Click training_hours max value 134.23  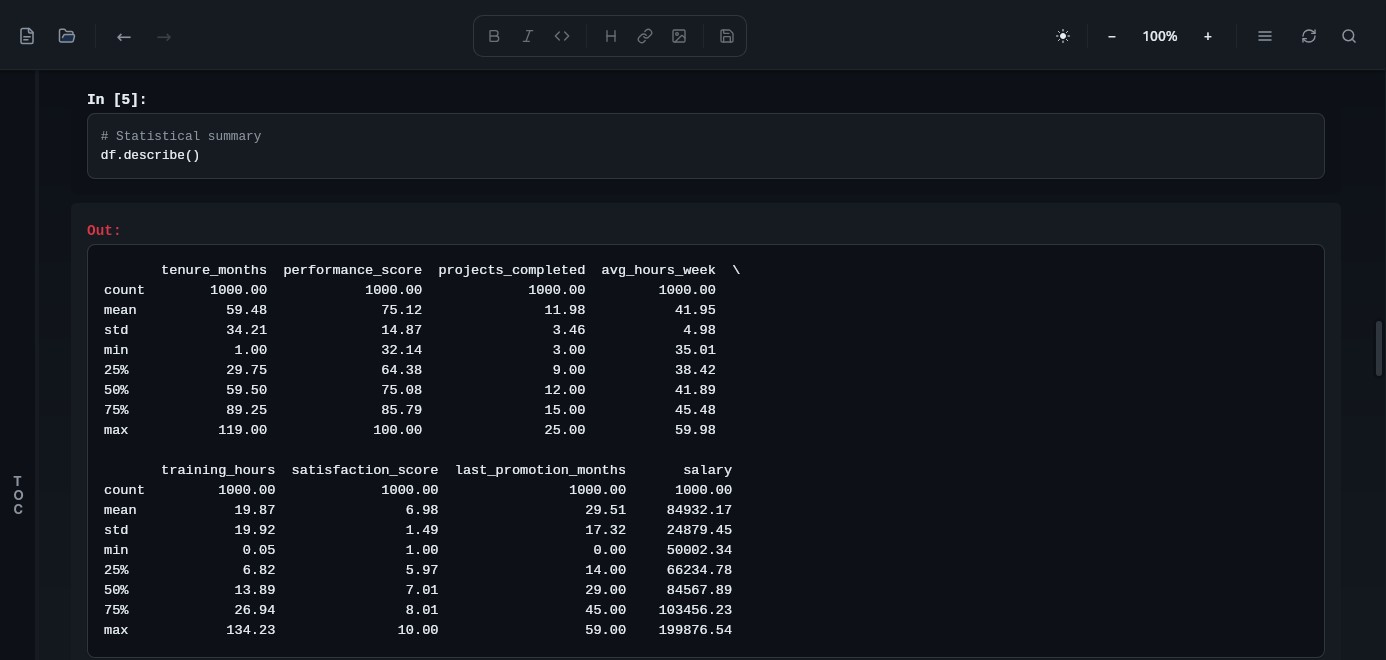[251, 630]
